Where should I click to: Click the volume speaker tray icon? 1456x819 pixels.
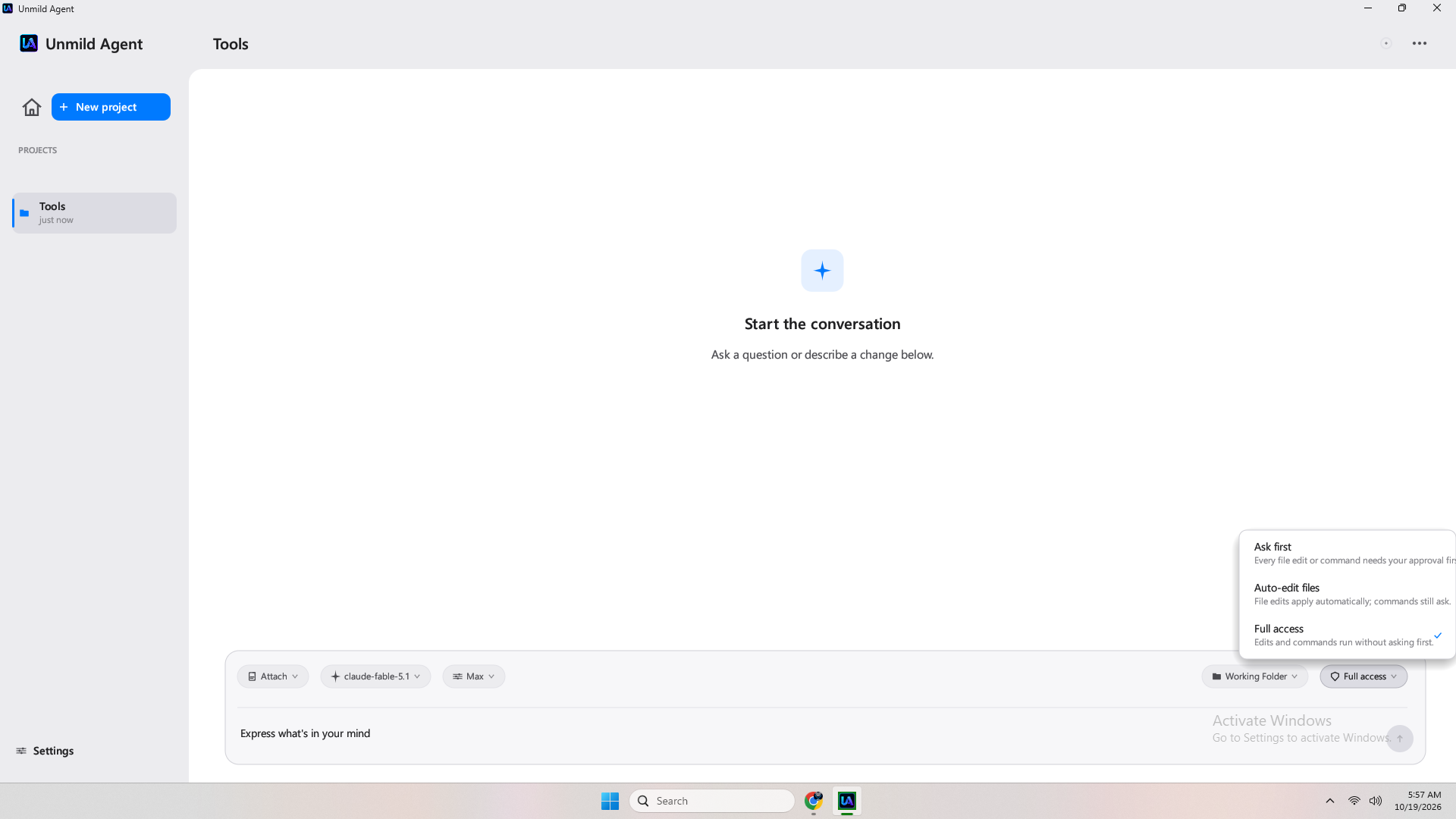(1376, 801)
